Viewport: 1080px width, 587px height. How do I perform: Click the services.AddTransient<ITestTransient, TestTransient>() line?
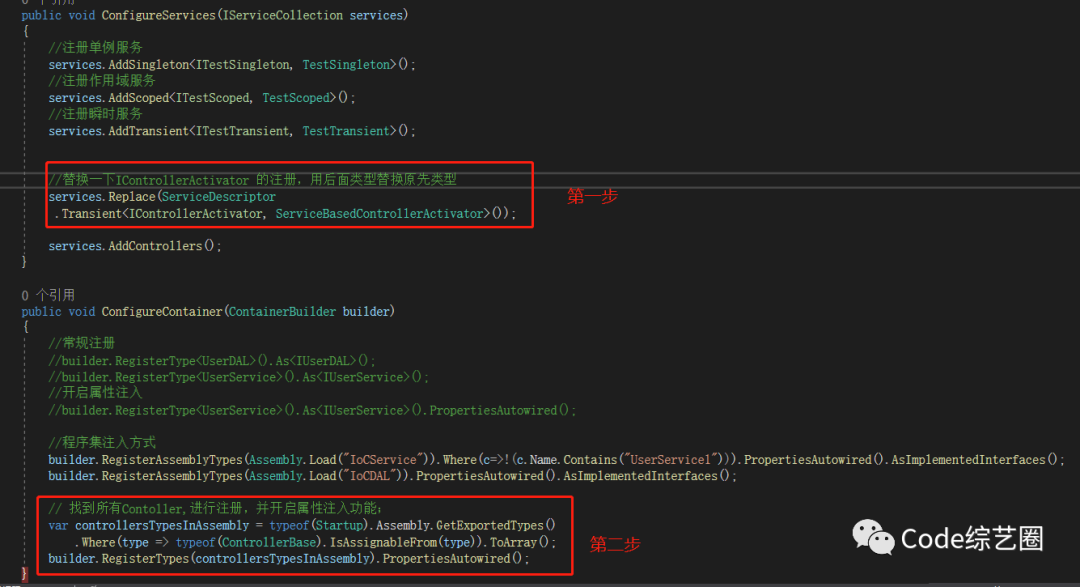(x=232, y=130)
